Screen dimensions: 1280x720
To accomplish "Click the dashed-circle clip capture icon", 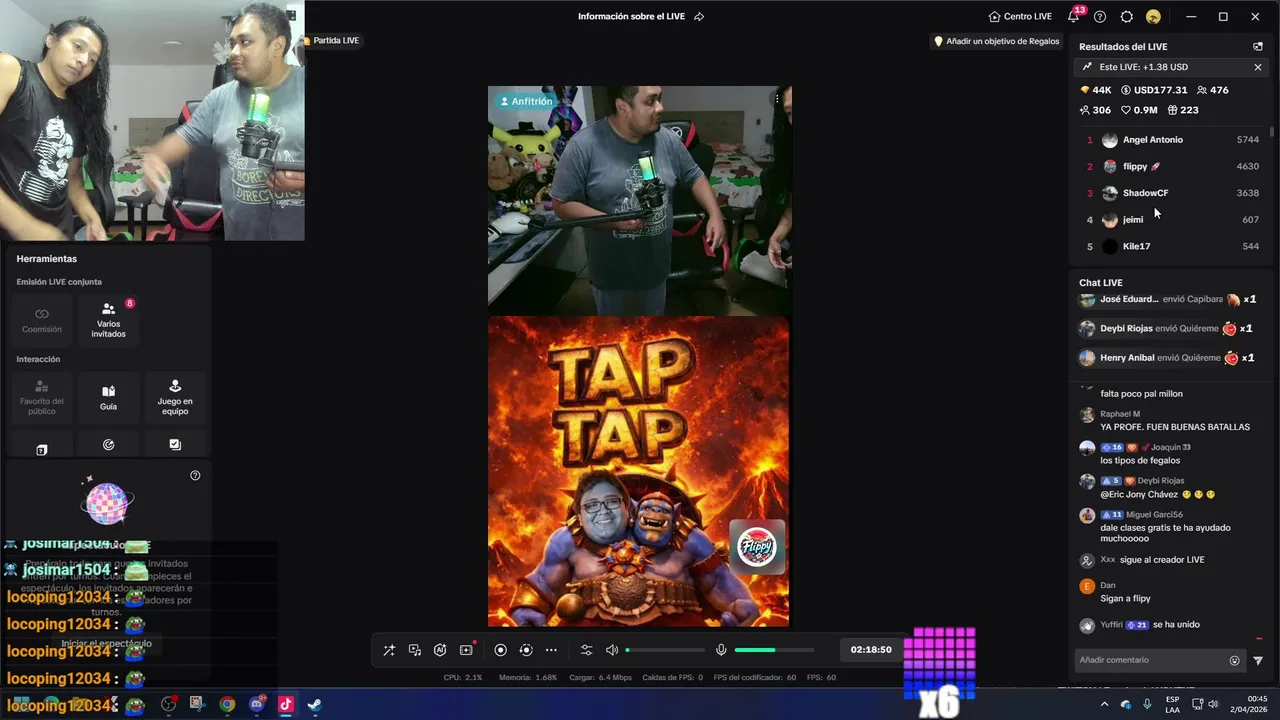I will (526, 650).
